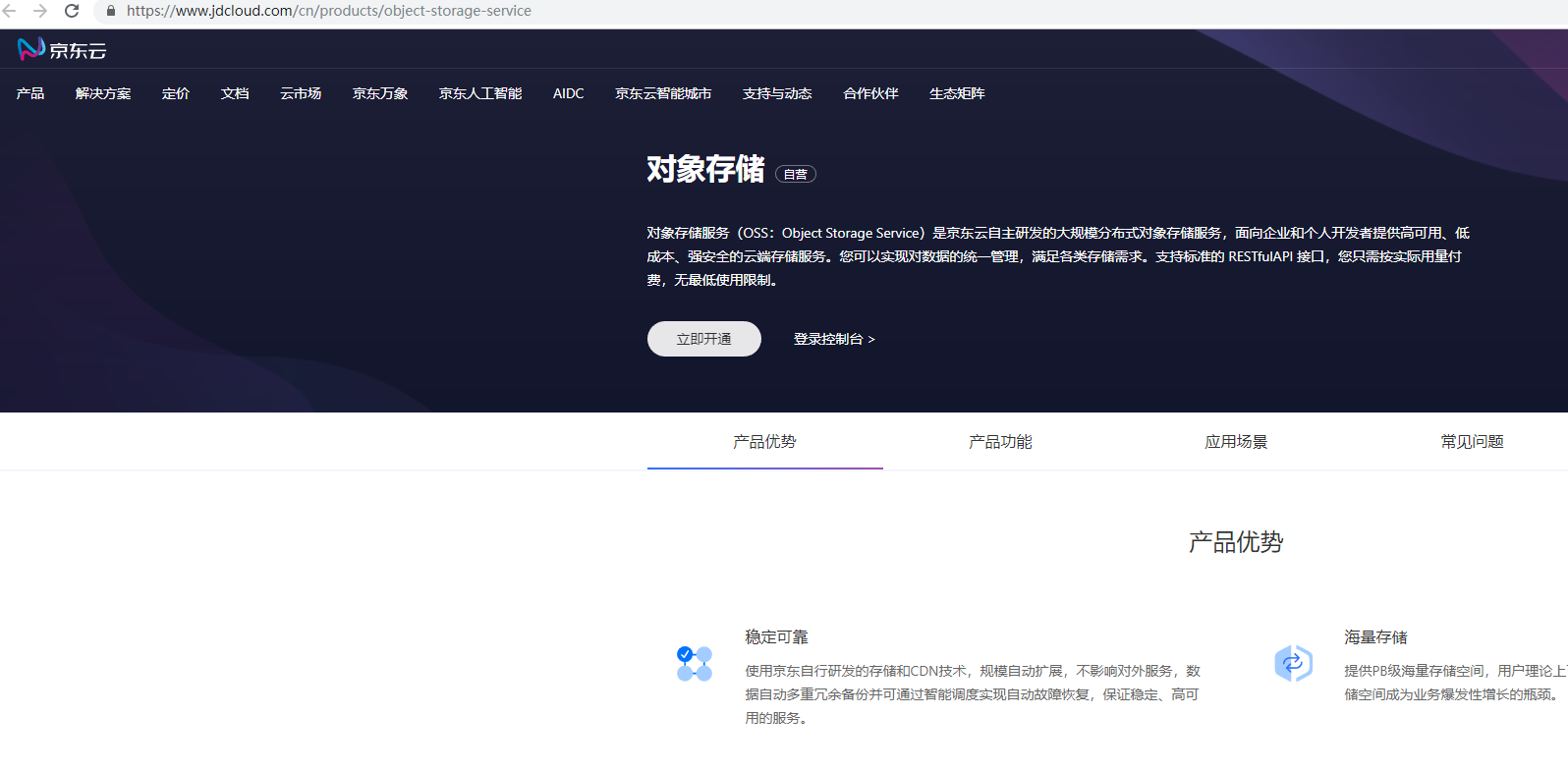The height and width of the screenshot is (771, 1568).
Task: Click the browser forward arrow
Action: (40, 11)
